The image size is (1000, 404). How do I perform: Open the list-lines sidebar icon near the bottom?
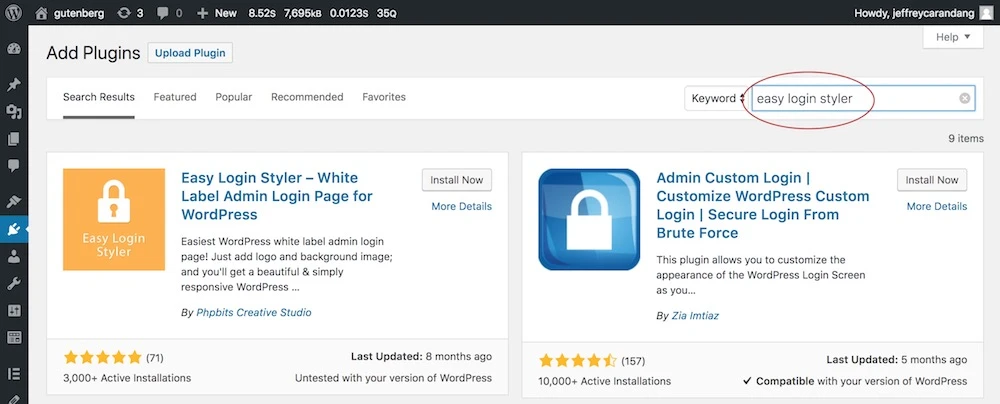(x=13, y=373)
